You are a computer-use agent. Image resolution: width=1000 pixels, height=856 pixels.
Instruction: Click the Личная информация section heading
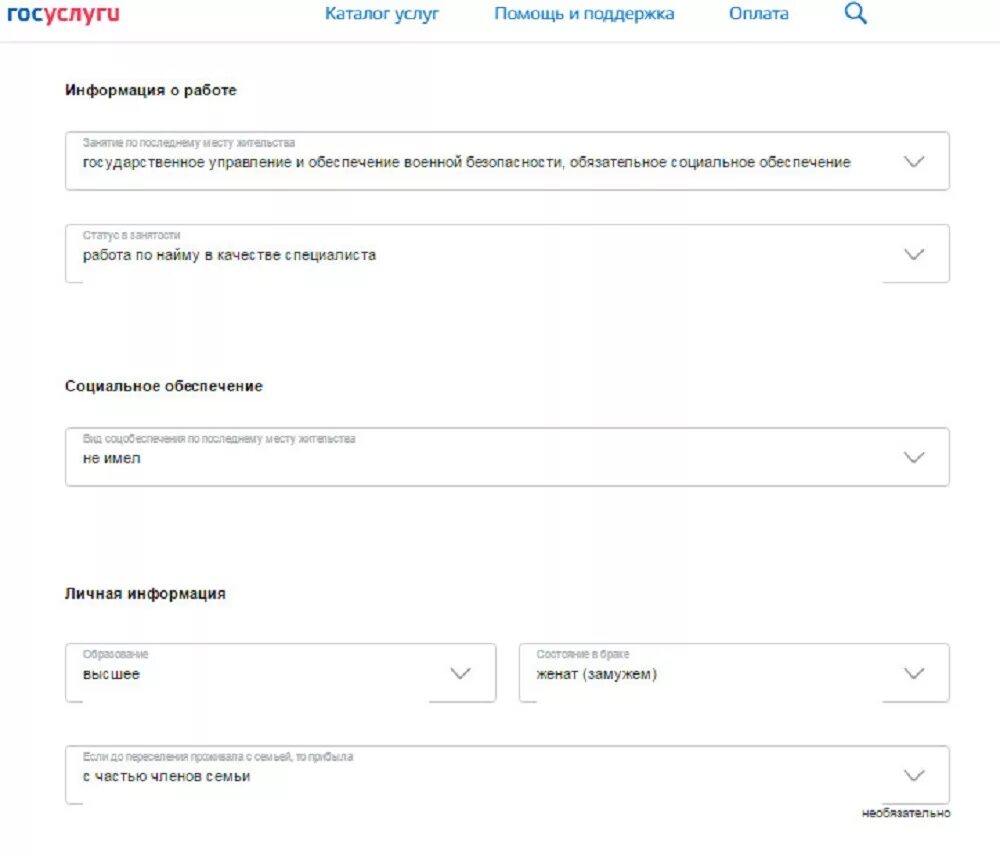point(145,593)
